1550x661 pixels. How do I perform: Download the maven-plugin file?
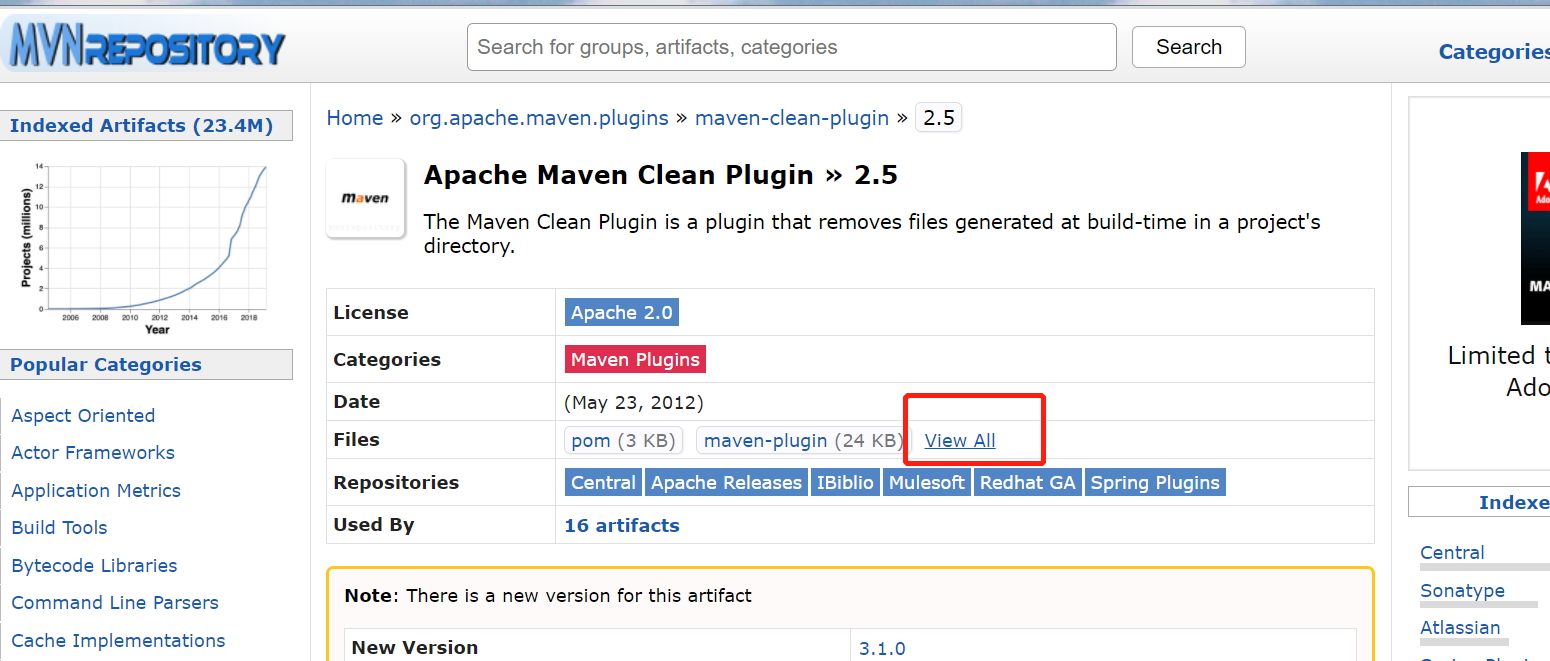click(803, 440)
